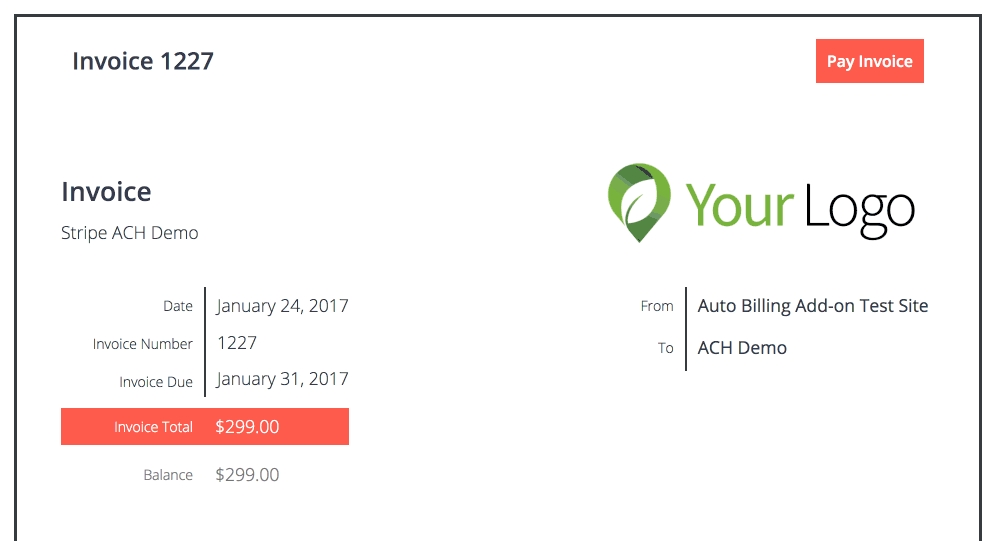Select the invoice number value 1227
990x541 pixels.
(237, 343)
